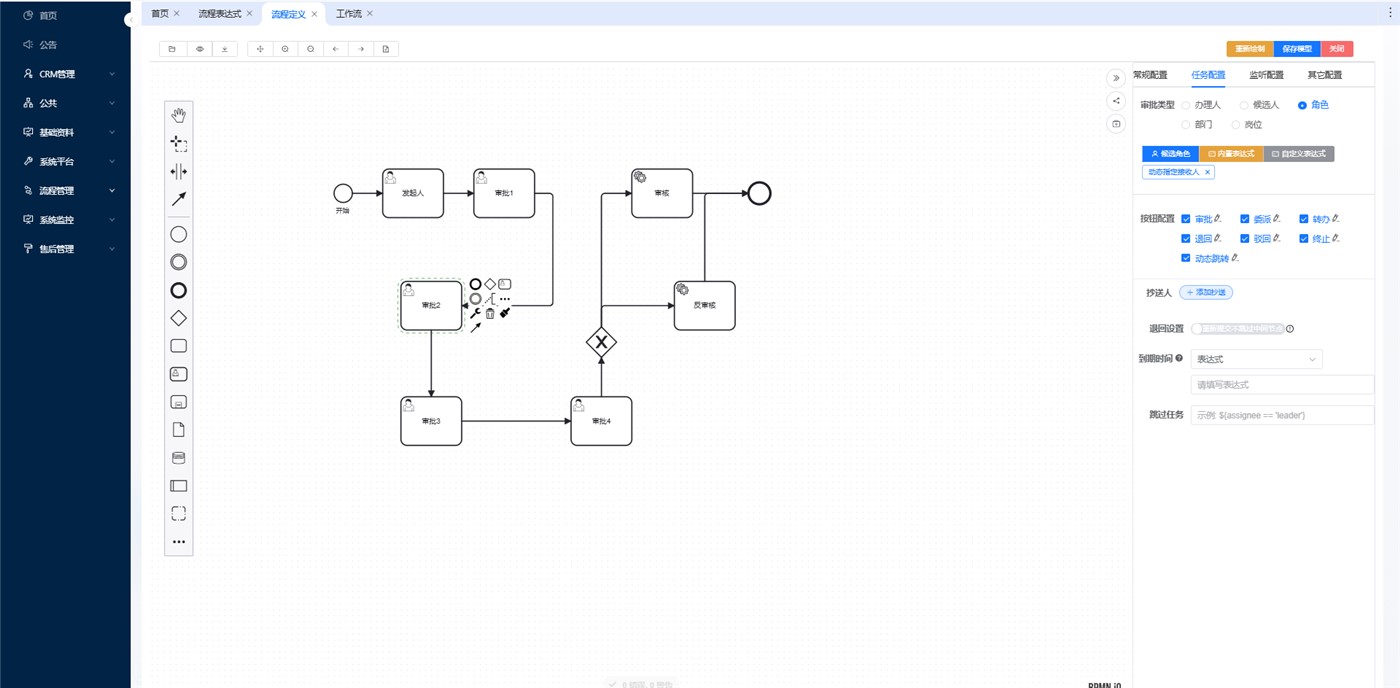
Task: Click the download icon in the top toolbar
Action: [x=224, y=49]
